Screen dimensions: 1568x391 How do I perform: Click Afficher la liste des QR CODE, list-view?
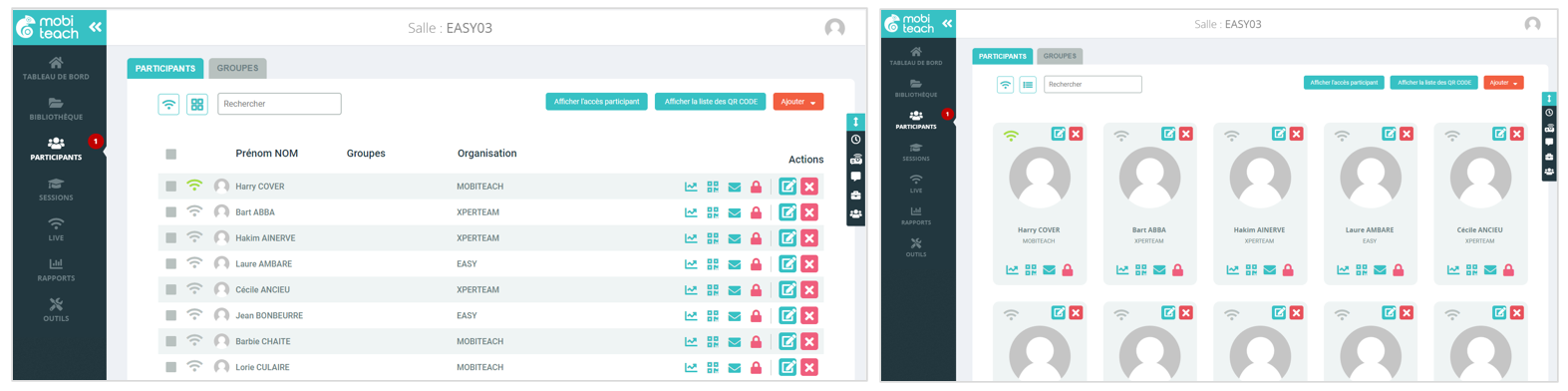tap(711, 102)
